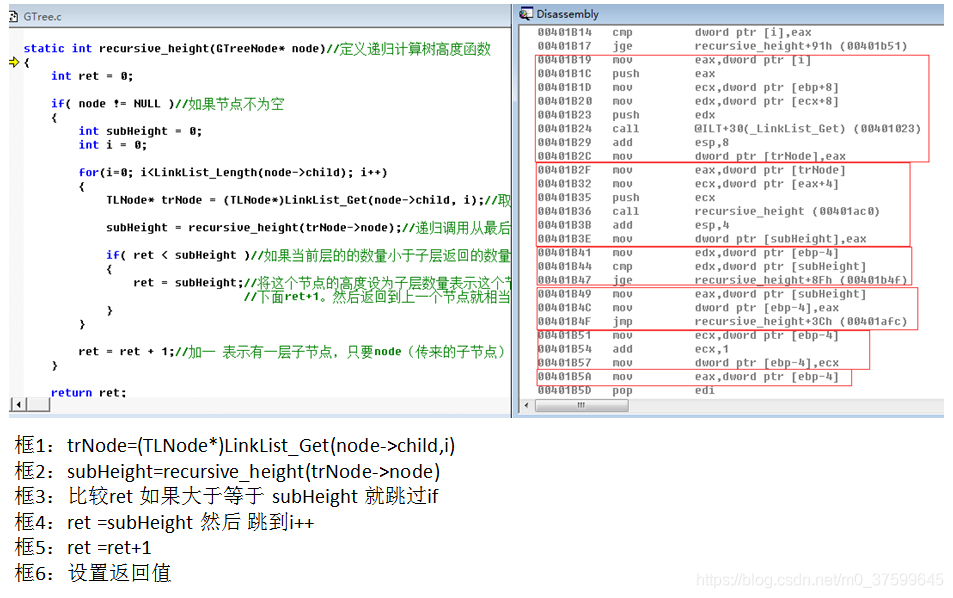
Task: Click the call recursive_height line at 00401B36
Action: 709,211
